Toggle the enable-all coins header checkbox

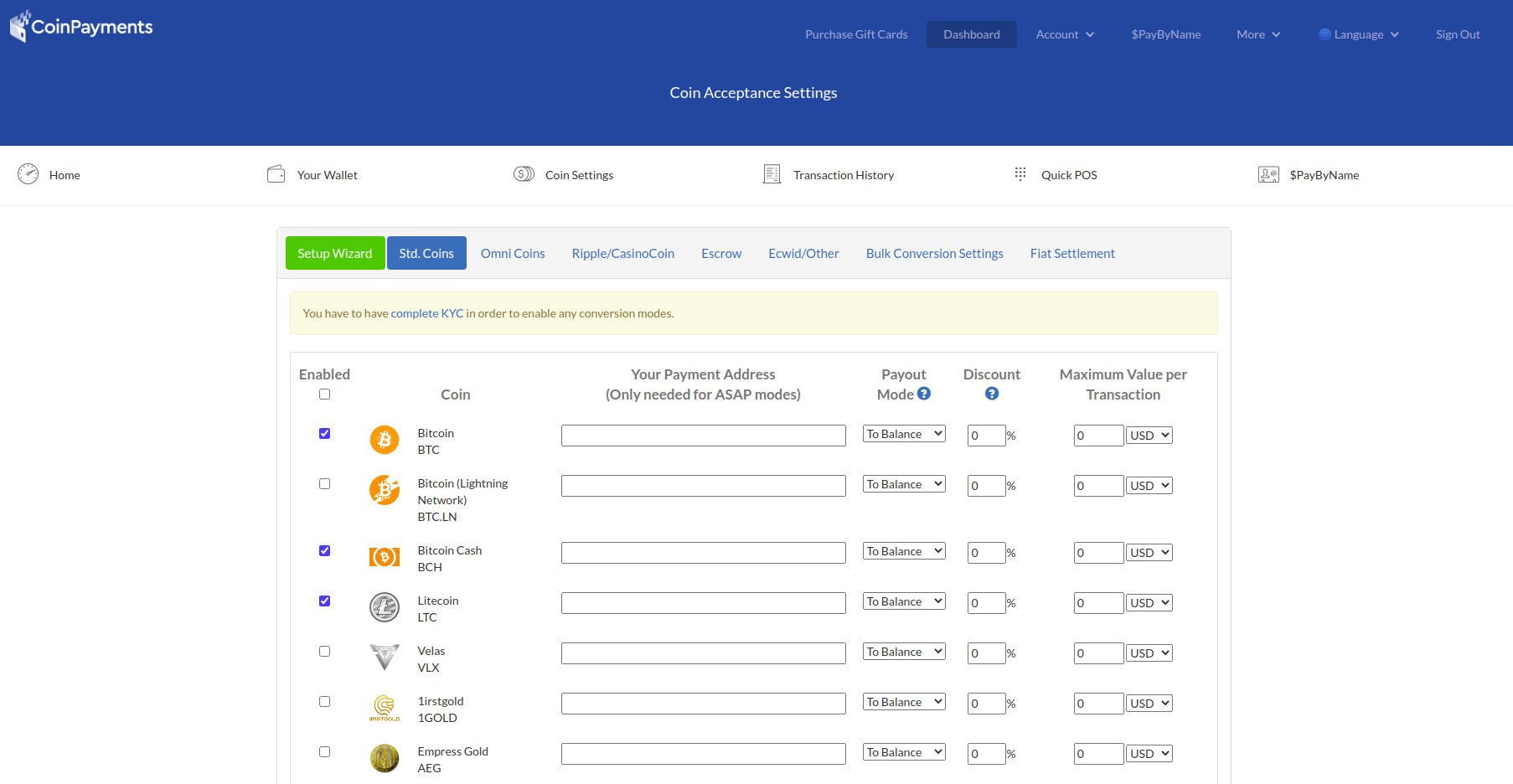click(x=324, y=395)
